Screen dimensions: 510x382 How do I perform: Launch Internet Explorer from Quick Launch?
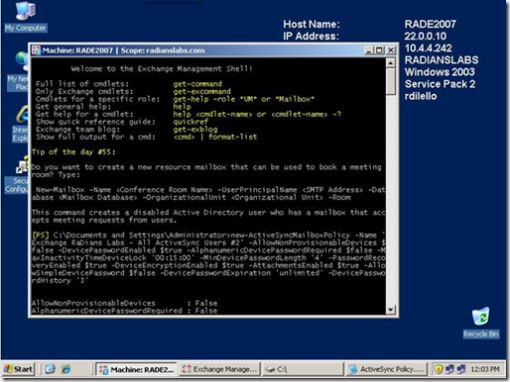pyautogui.click(x=66, y=369)
